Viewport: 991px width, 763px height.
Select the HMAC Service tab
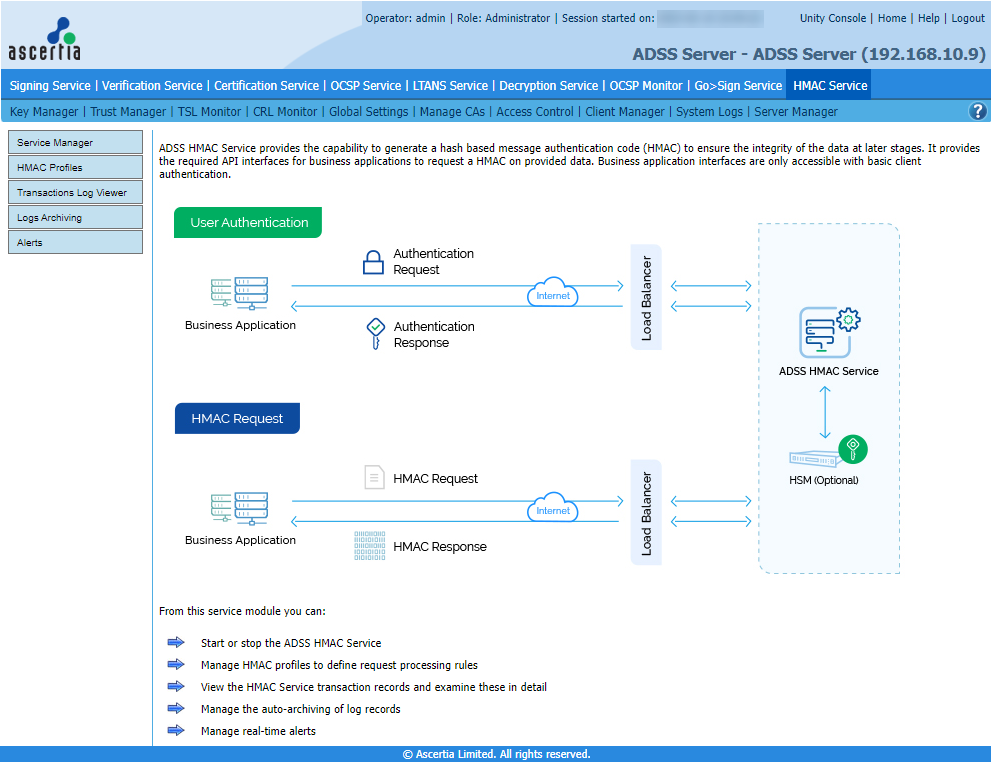(830, 86)
